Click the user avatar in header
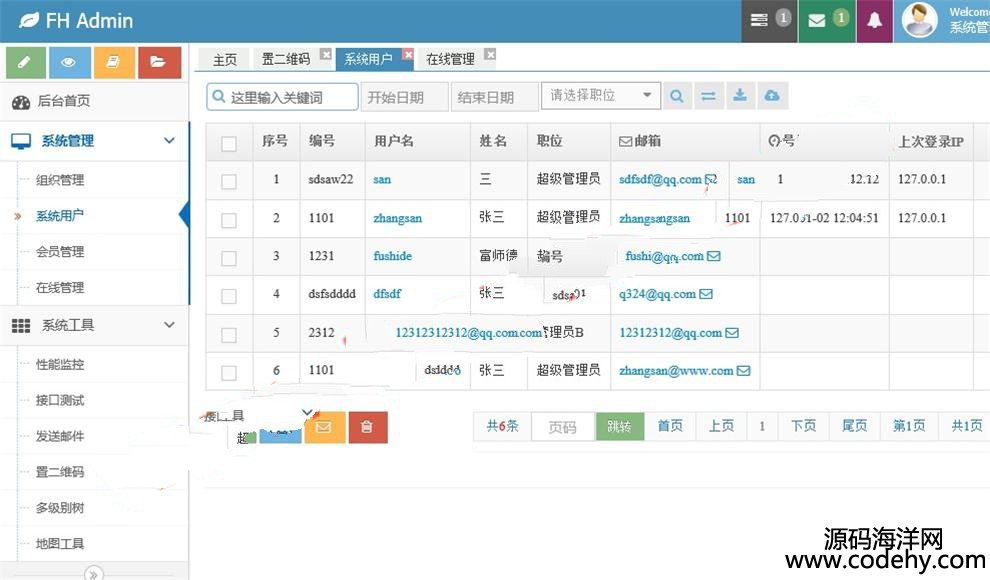Image resolution: width=990 pixels, height=580 pixels. tap(919, 20)
